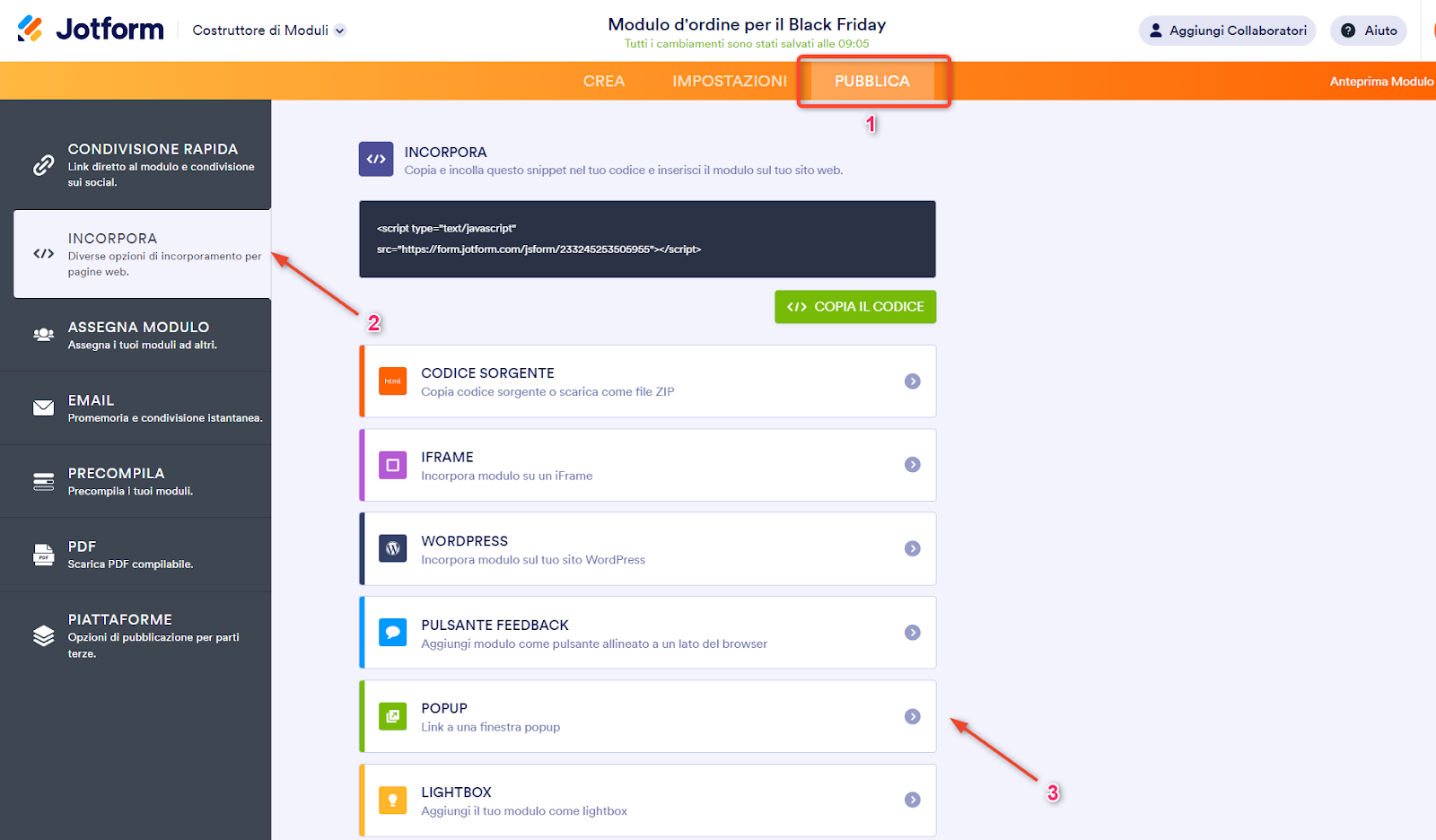Open the Aiuto help button

coord(1369,31)
